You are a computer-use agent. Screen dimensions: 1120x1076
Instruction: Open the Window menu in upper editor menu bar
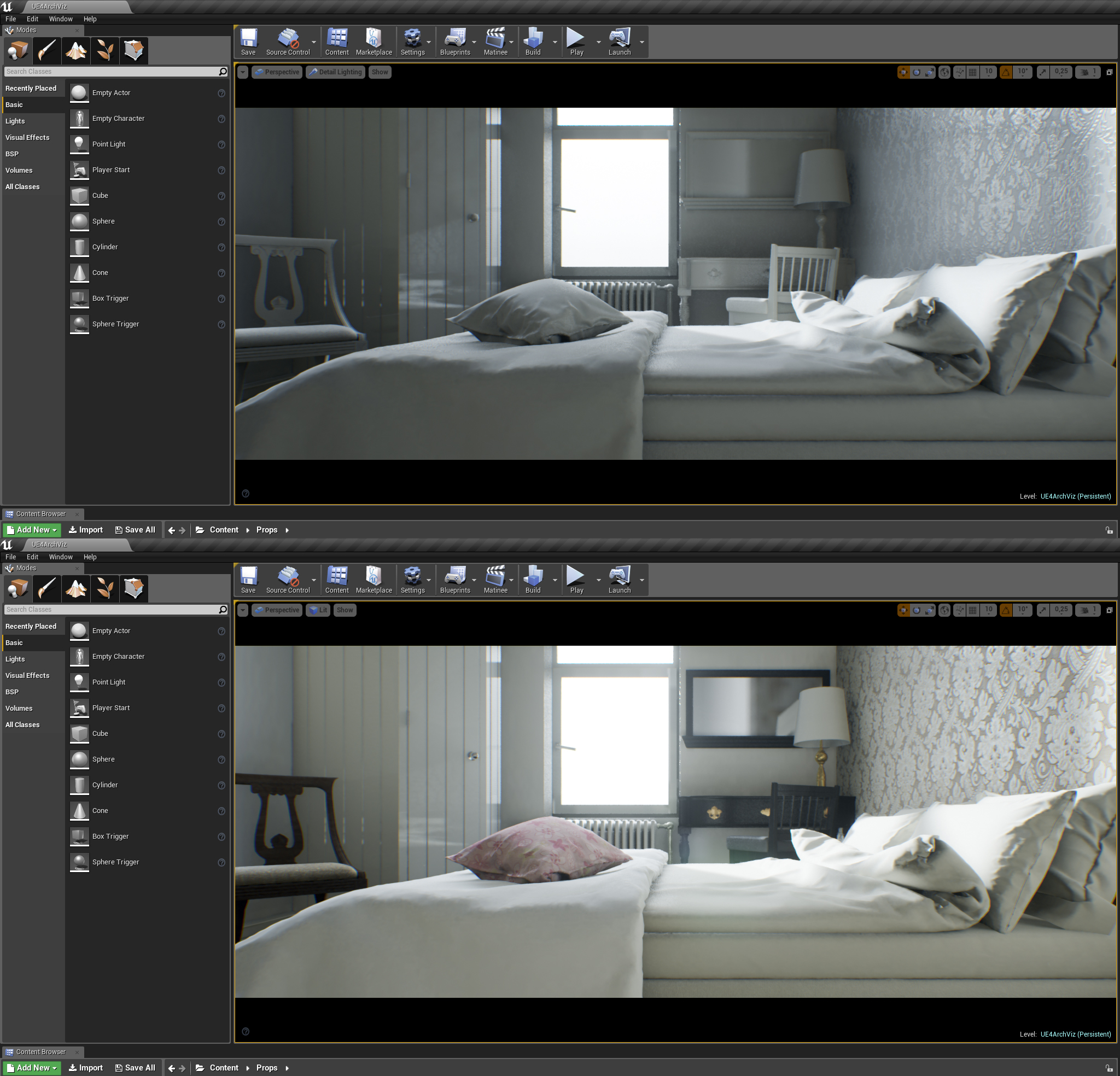pos(61,19)
